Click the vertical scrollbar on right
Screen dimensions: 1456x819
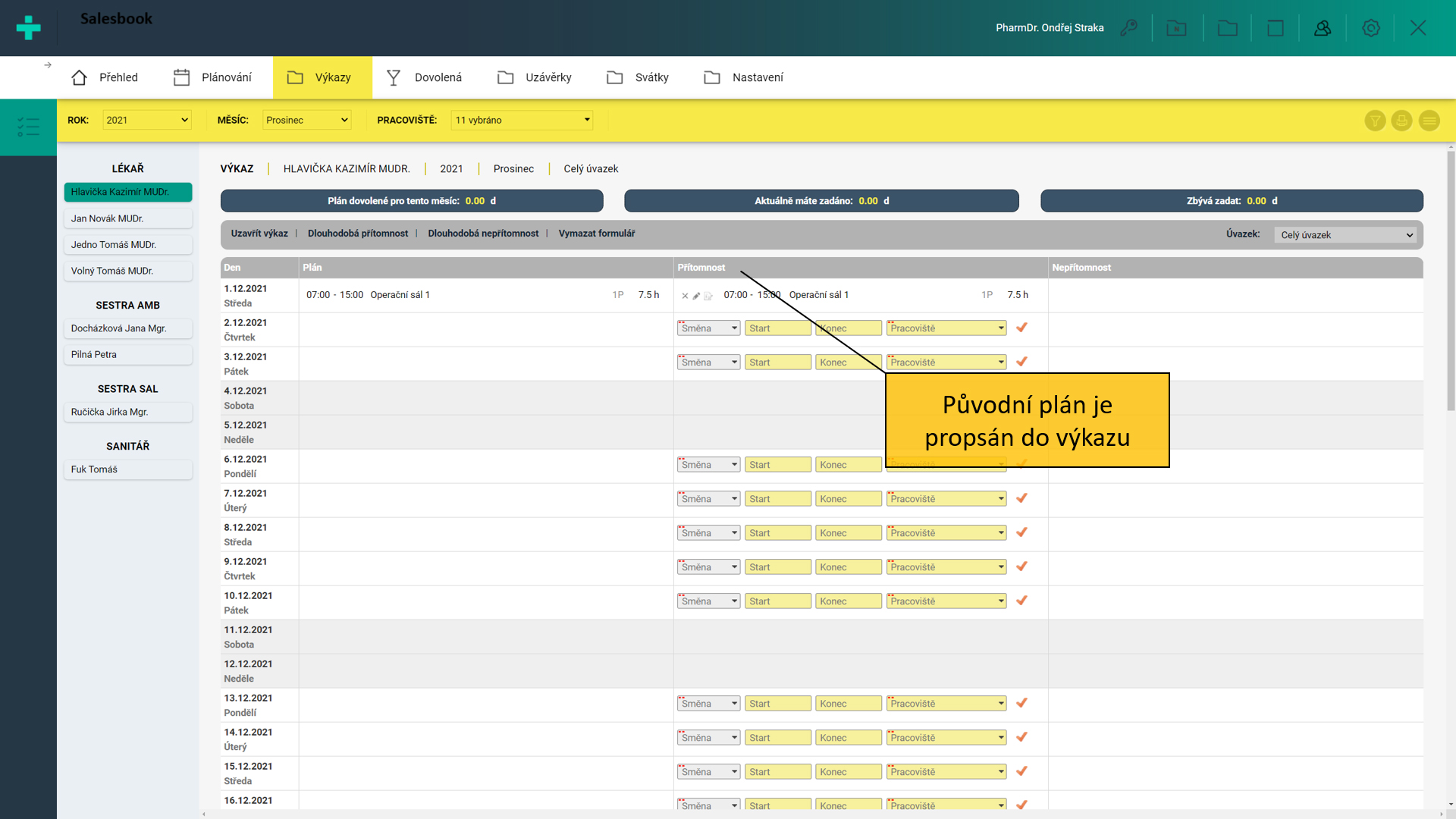[1451, 281]
